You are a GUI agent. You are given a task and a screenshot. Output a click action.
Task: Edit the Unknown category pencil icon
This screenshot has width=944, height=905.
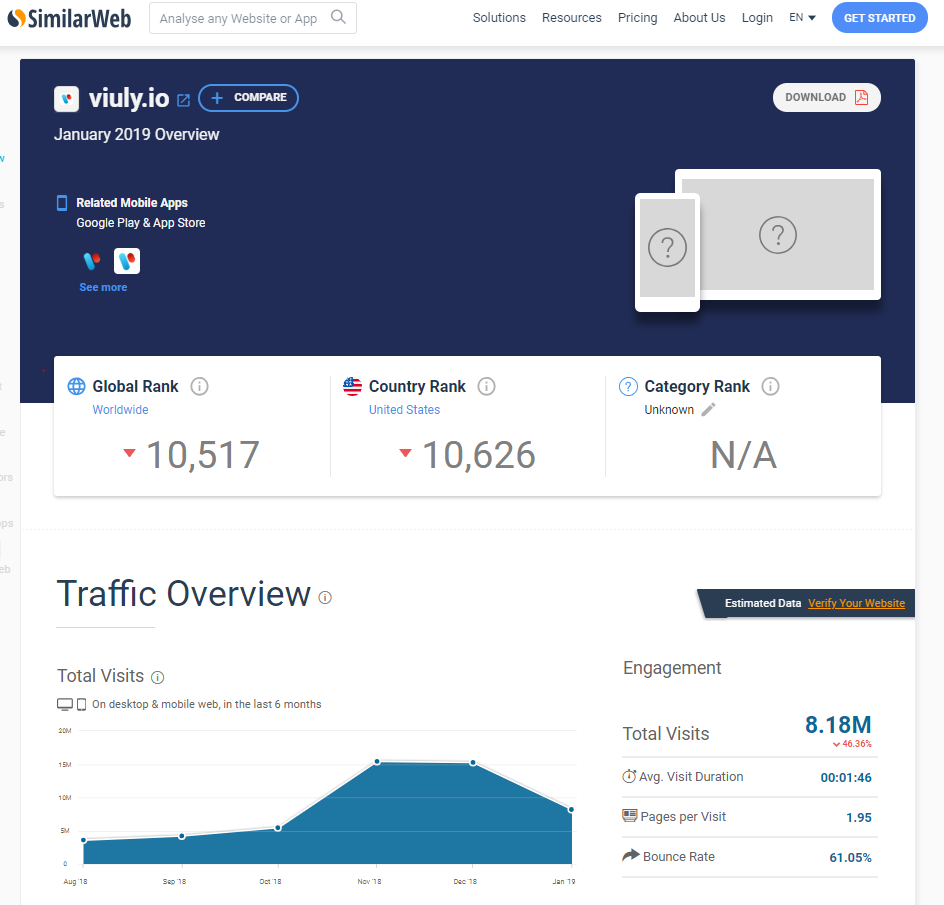(709, 409)
